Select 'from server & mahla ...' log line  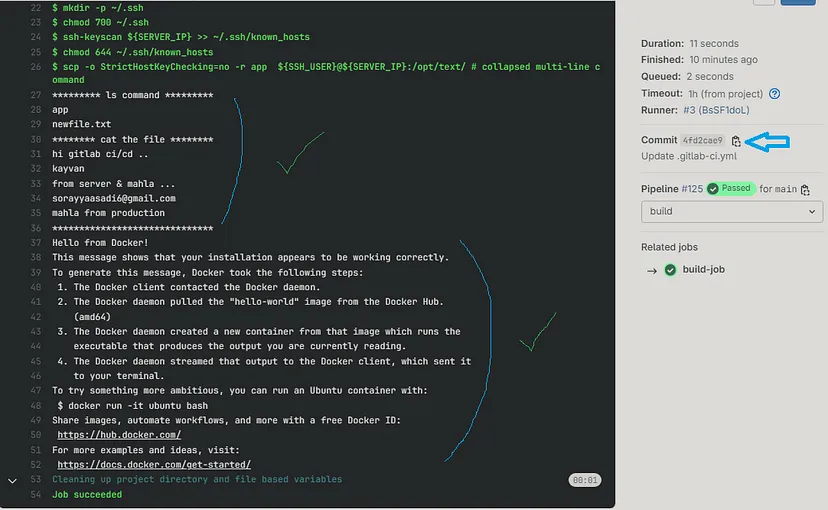coord(114,184)
